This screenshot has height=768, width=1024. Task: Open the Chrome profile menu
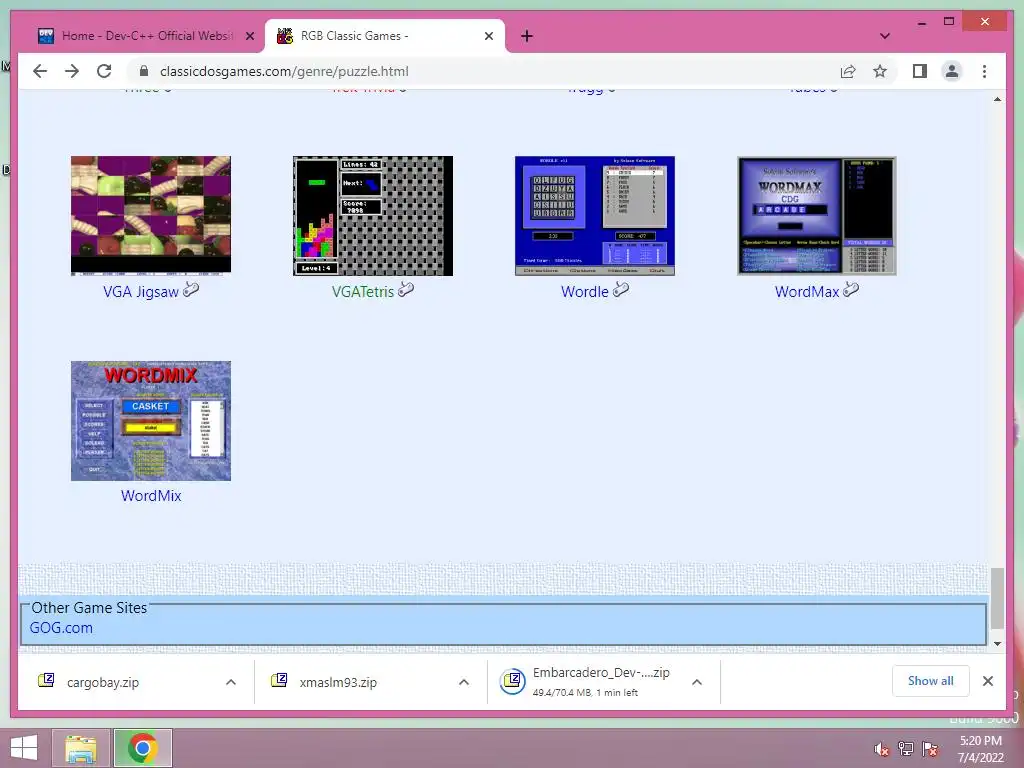(952, 71)
